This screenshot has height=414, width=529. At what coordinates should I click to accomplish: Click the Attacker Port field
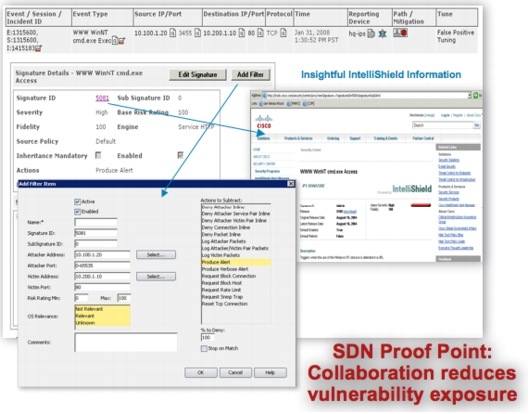102,266
